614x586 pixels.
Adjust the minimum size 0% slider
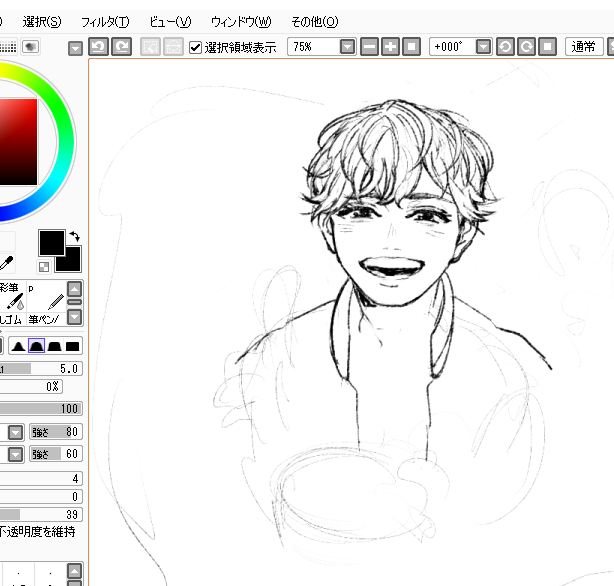click(x=31, y=387)
